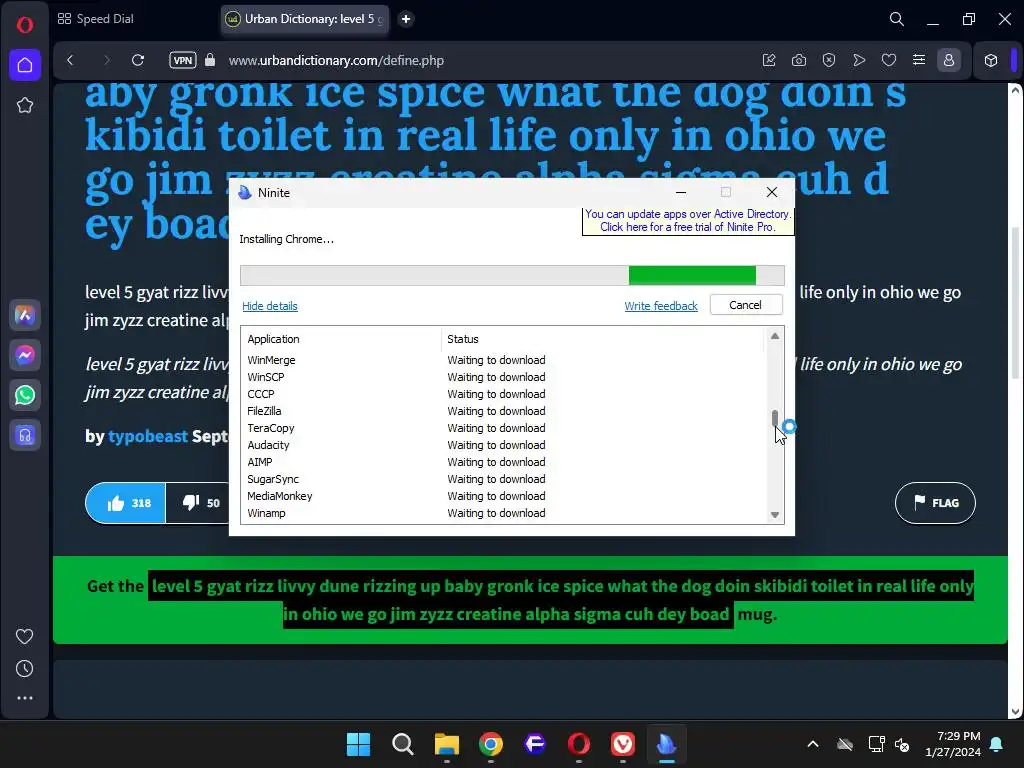Click the Opera sidebar Home icon
The height and width of the screenshot is (768, 1024).
[25, 65]
